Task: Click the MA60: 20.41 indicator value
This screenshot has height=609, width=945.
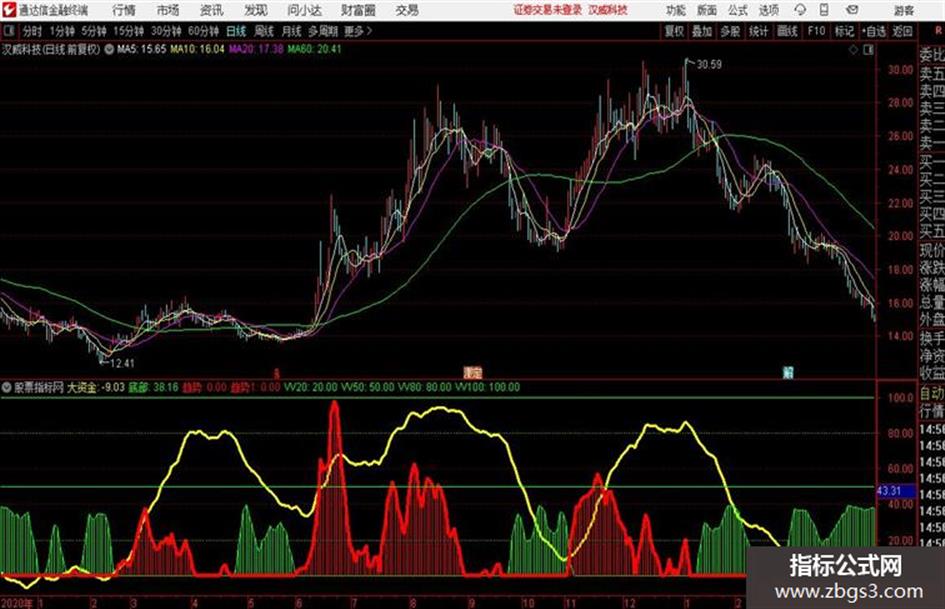Action: pos(315,49)
